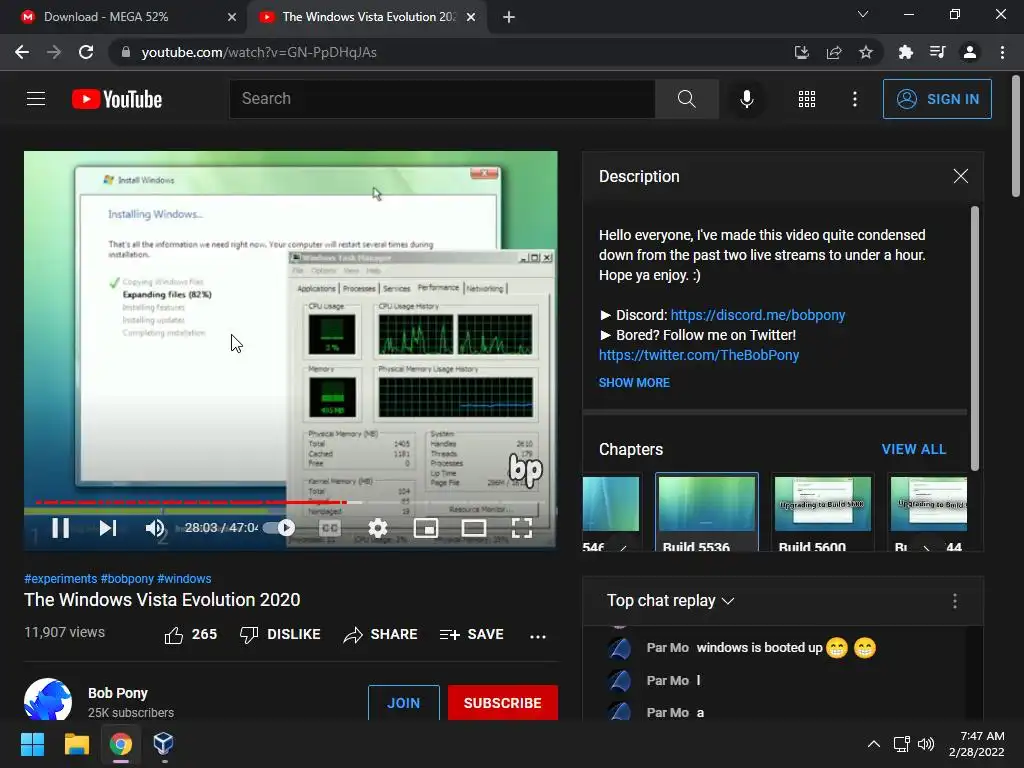The image size is (1024, 768).
Task: Open the Discord bobpony link
Action: pyautogui.click(x=758, y=315)
